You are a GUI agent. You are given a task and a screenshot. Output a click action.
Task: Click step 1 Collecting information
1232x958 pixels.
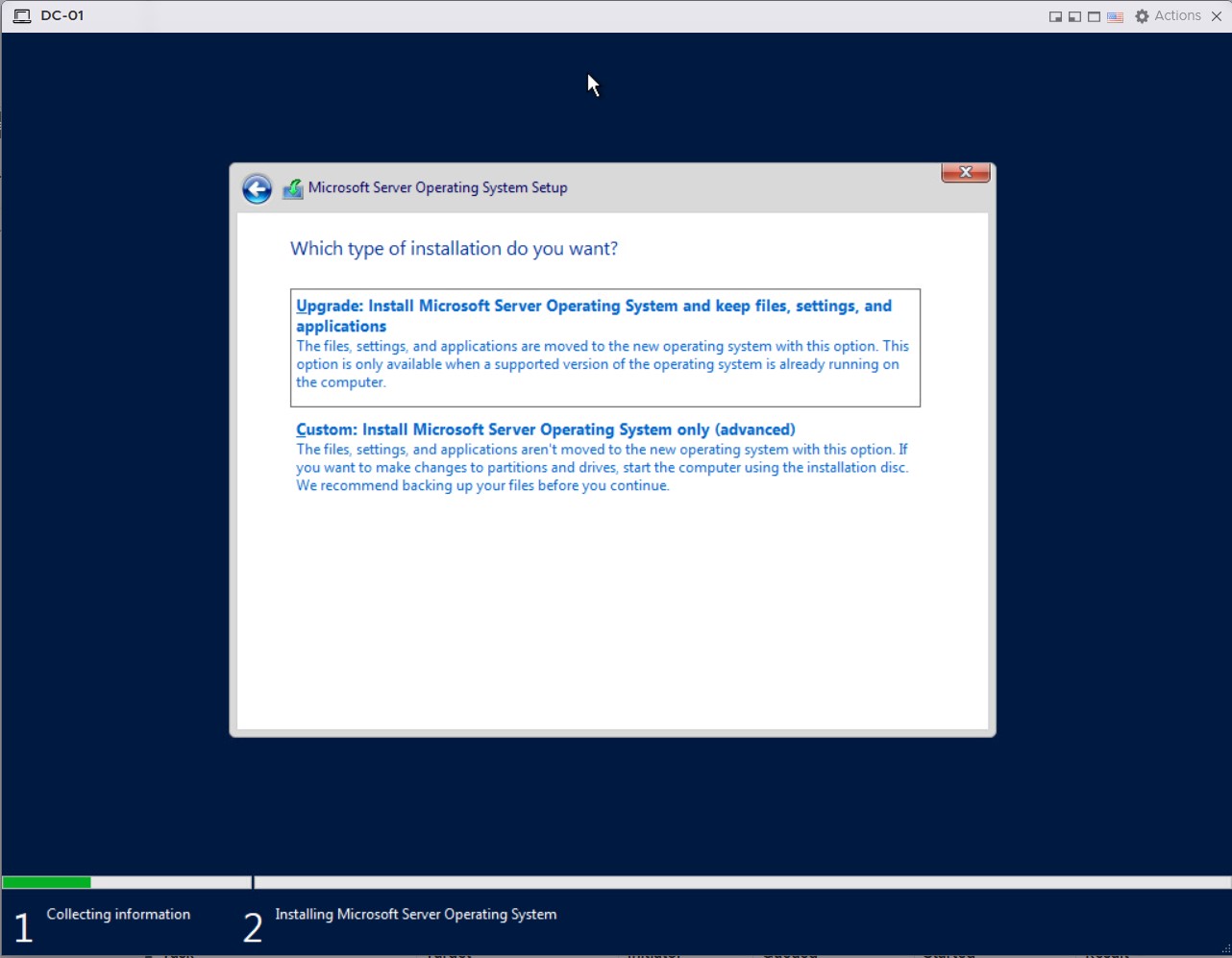tap(118, 914)
